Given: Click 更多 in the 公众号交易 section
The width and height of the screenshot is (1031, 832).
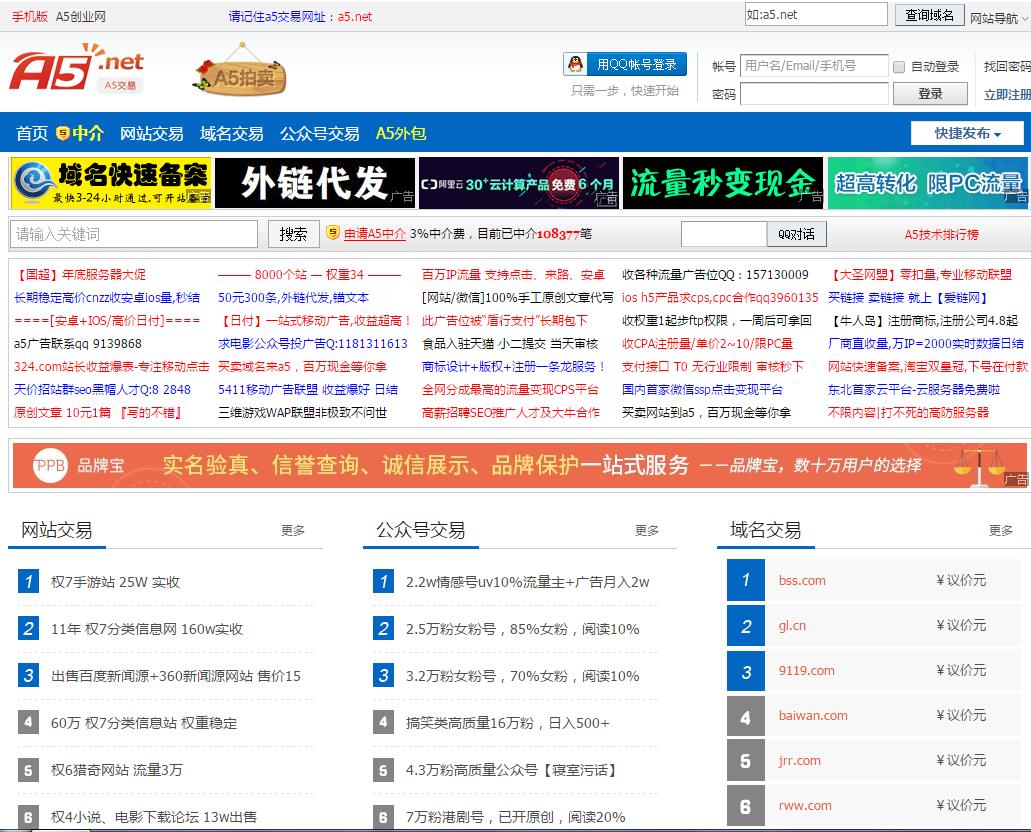Looking at the screenshot, I should pyautogui.click(x=647, y=530).
